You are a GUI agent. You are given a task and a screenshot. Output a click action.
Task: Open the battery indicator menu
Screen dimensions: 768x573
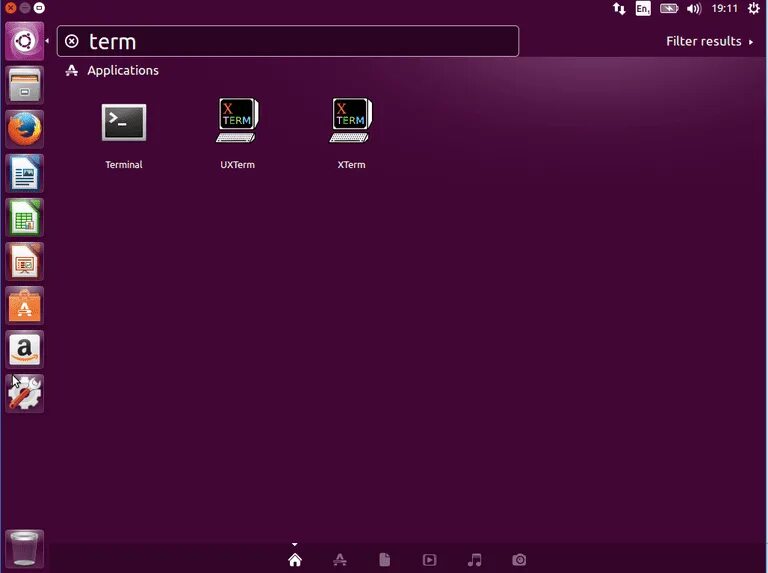coord(669,8)
